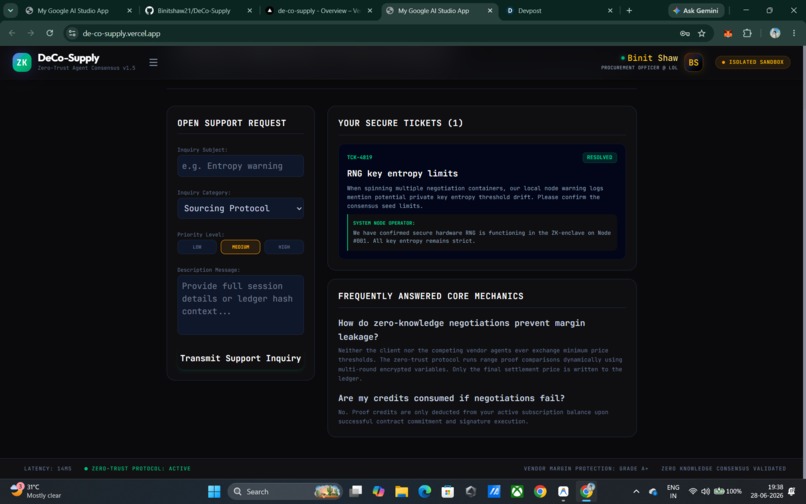Switch to the first My Google AI Studio App tab
This screenshot has height=504, width=806.
point(72,10)
